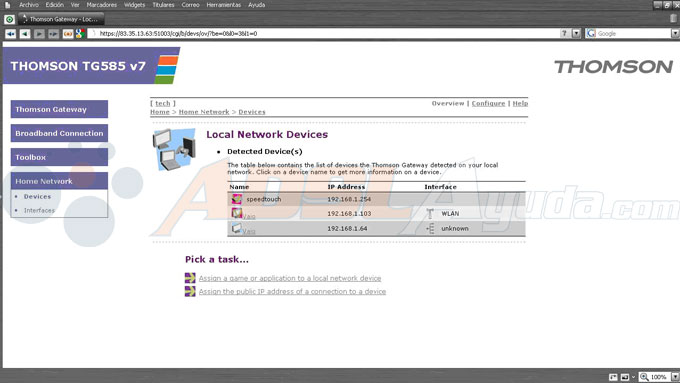Open the Ayuda menu
Viewport: 680px width, 383px height.
coord(256,5)
